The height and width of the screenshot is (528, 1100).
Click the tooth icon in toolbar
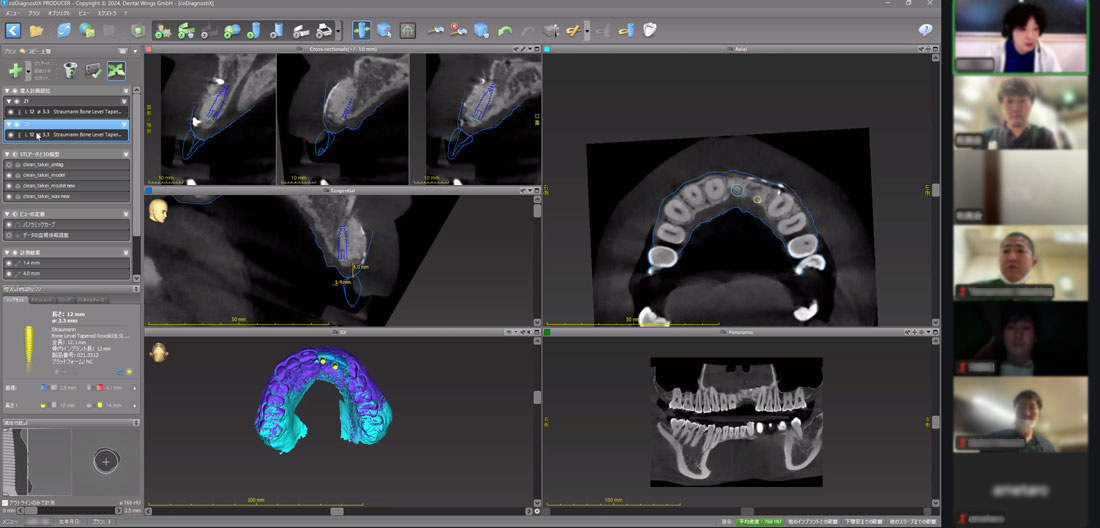[649, 31]
